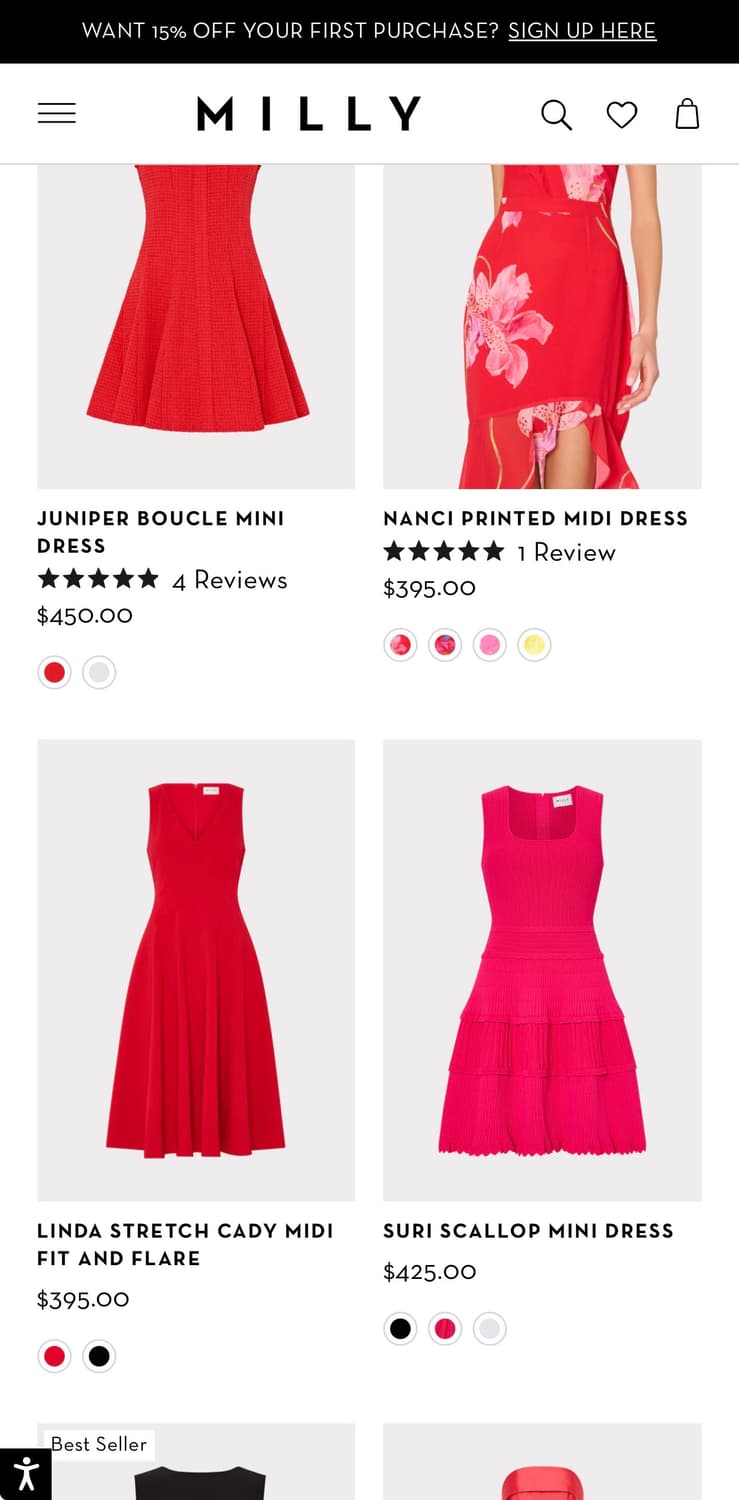Open Suri Scallop Mini Dress title link
Viewport: 739px width, 1500px height.
point(528,1231)
